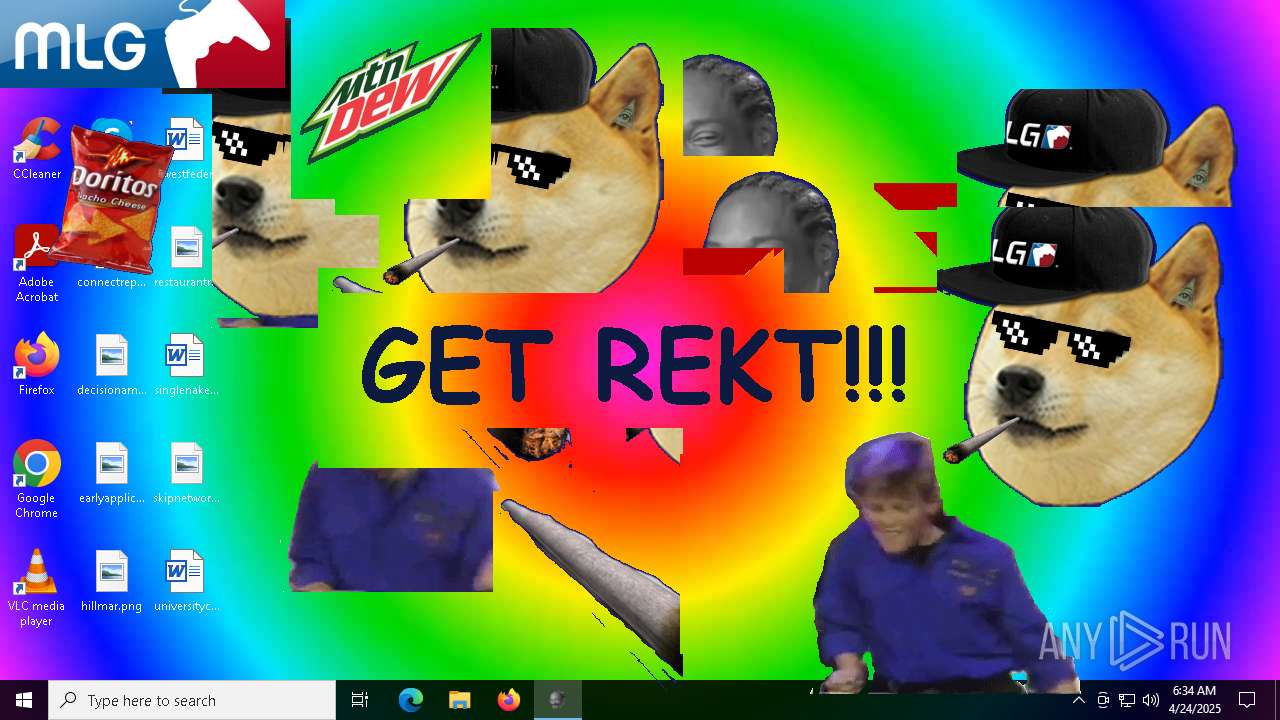
Task: Open File Explorer from the taskbar
Action: 459,700
